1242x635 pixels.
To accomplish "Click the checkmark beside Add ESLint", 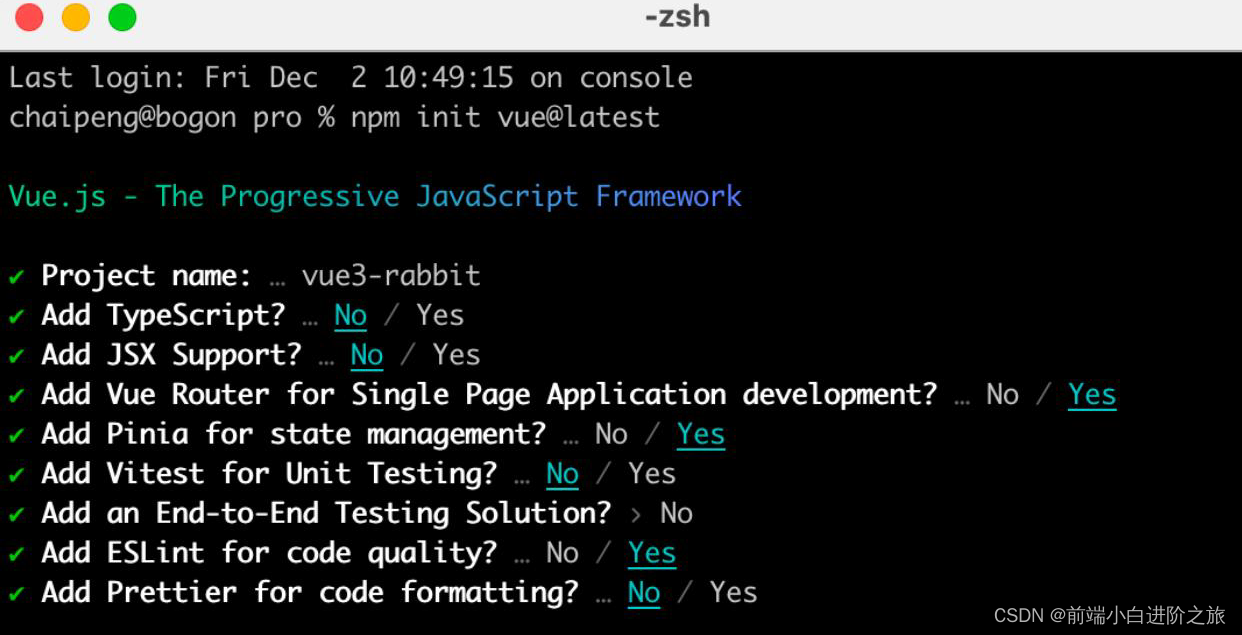I will [x=16, y=554].
